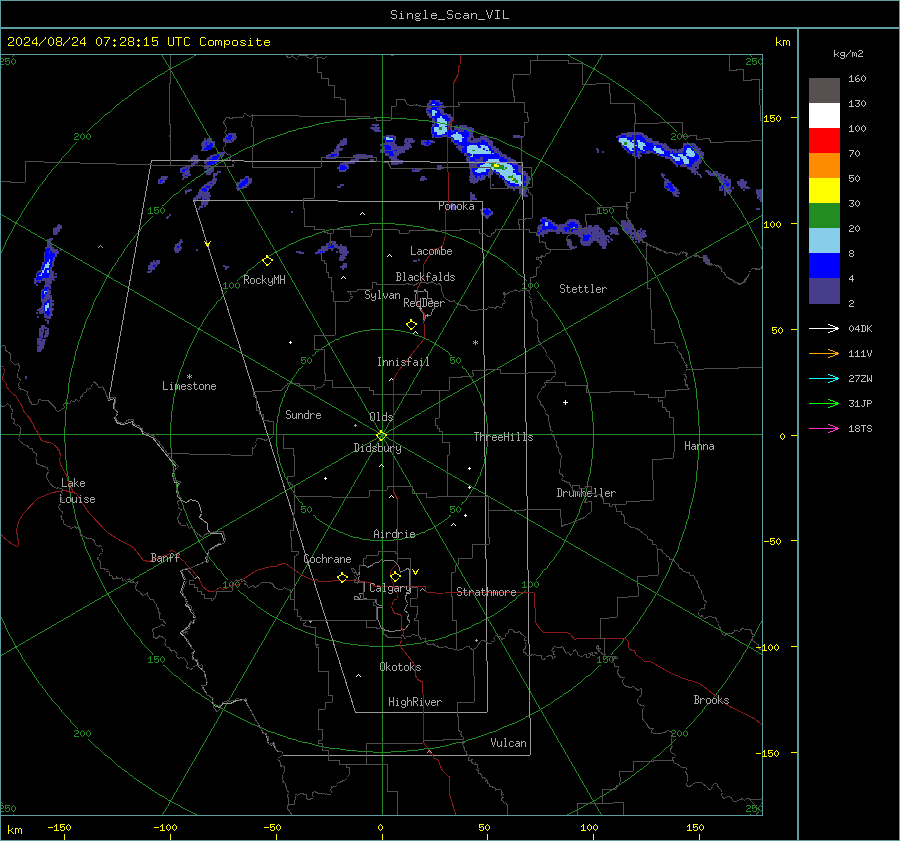Click the Banff town label
This screenshot has width=900, height=841.
tap(165, 557)
